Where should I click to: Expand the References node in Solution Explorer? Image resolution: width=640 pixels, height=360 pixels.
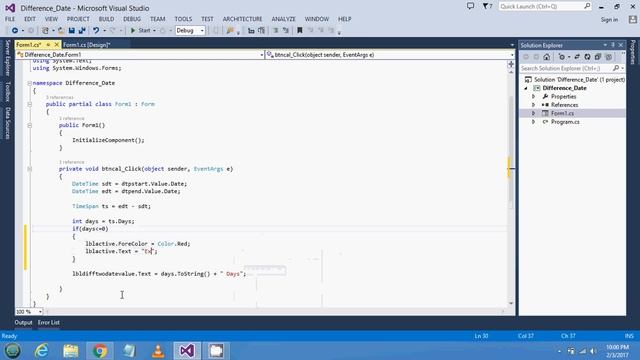coord(533,105)
